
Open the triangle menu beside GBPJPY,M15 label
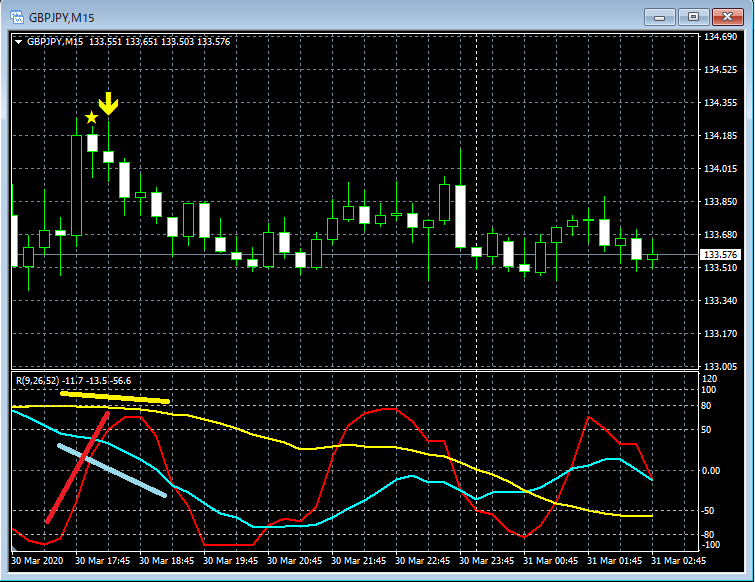[19, 42]
